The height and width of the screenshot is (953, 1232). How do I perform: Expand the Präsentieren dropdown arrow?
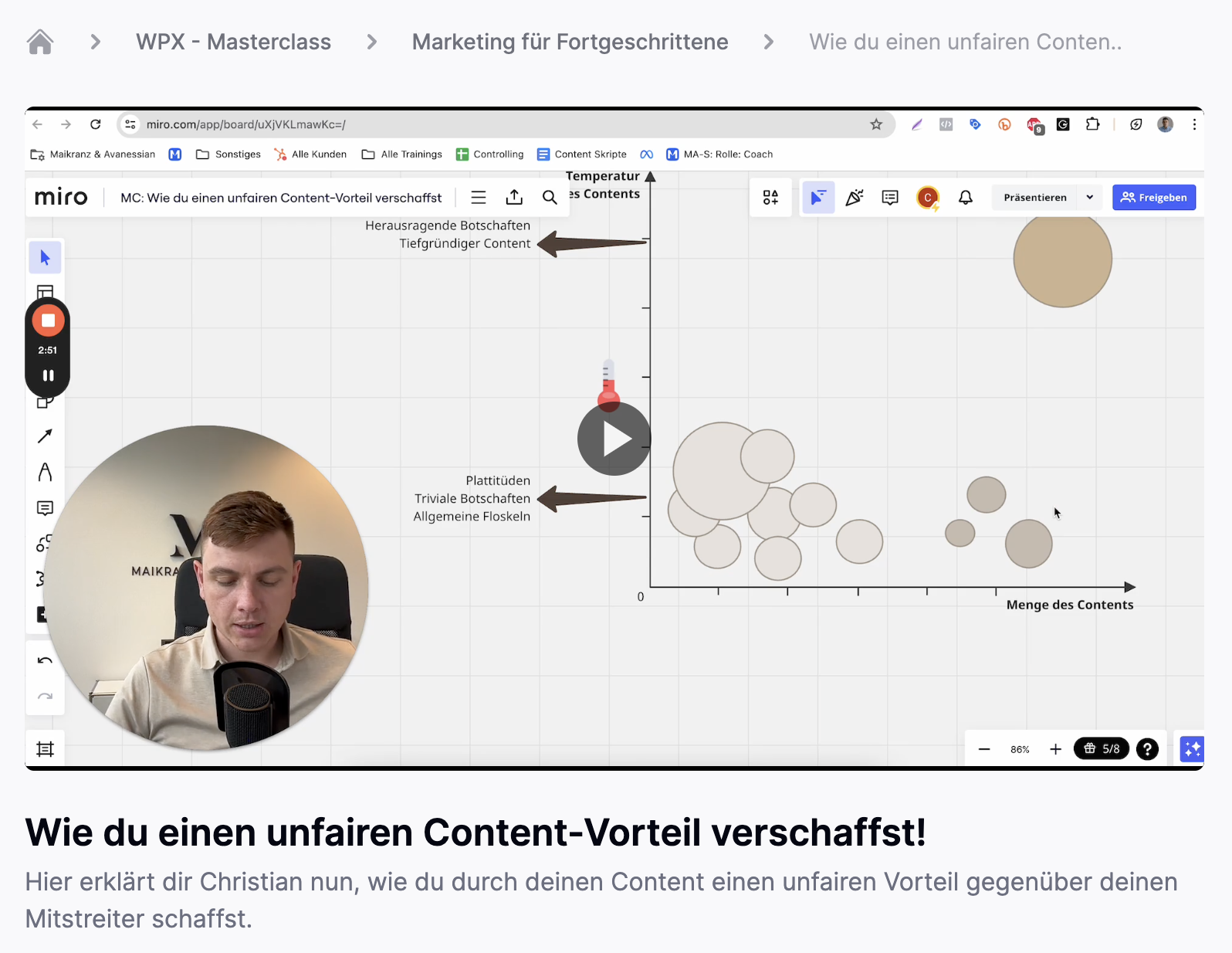[1089, 198]
